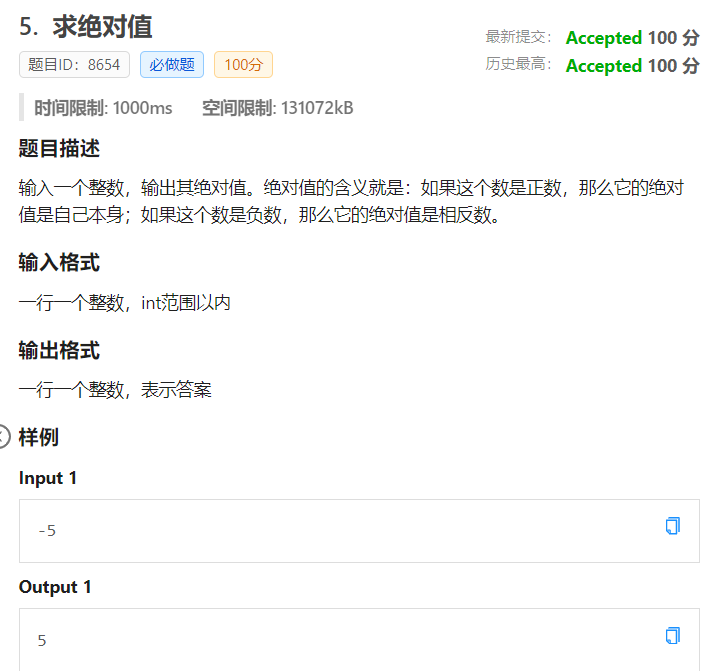
Task: Click the Input 1 sample box
Action: [x=359, y=531]
